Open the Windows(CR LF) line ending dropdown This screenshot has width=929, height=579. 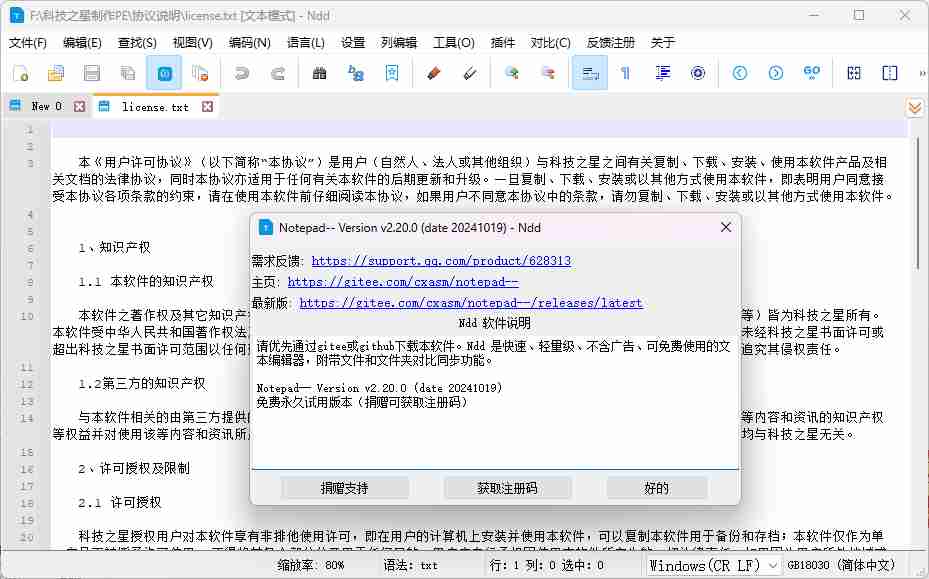coord(714,565)
